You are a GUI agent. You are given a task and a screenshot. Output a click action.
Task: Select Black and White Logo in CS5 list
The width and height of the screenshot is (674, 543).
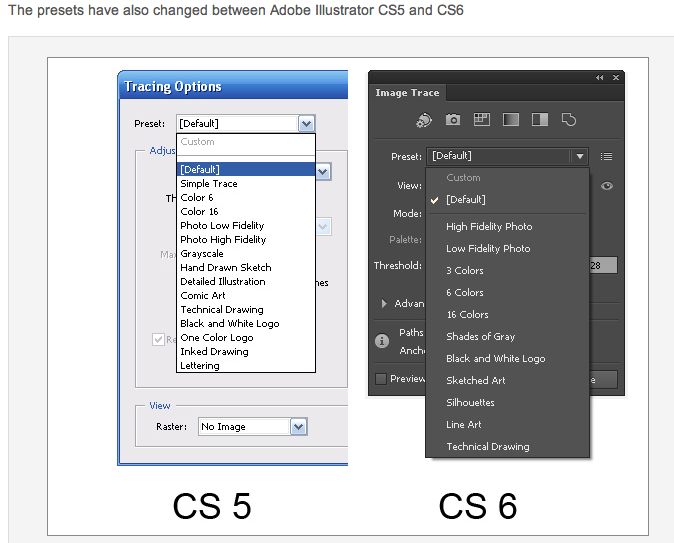(246, 323)
